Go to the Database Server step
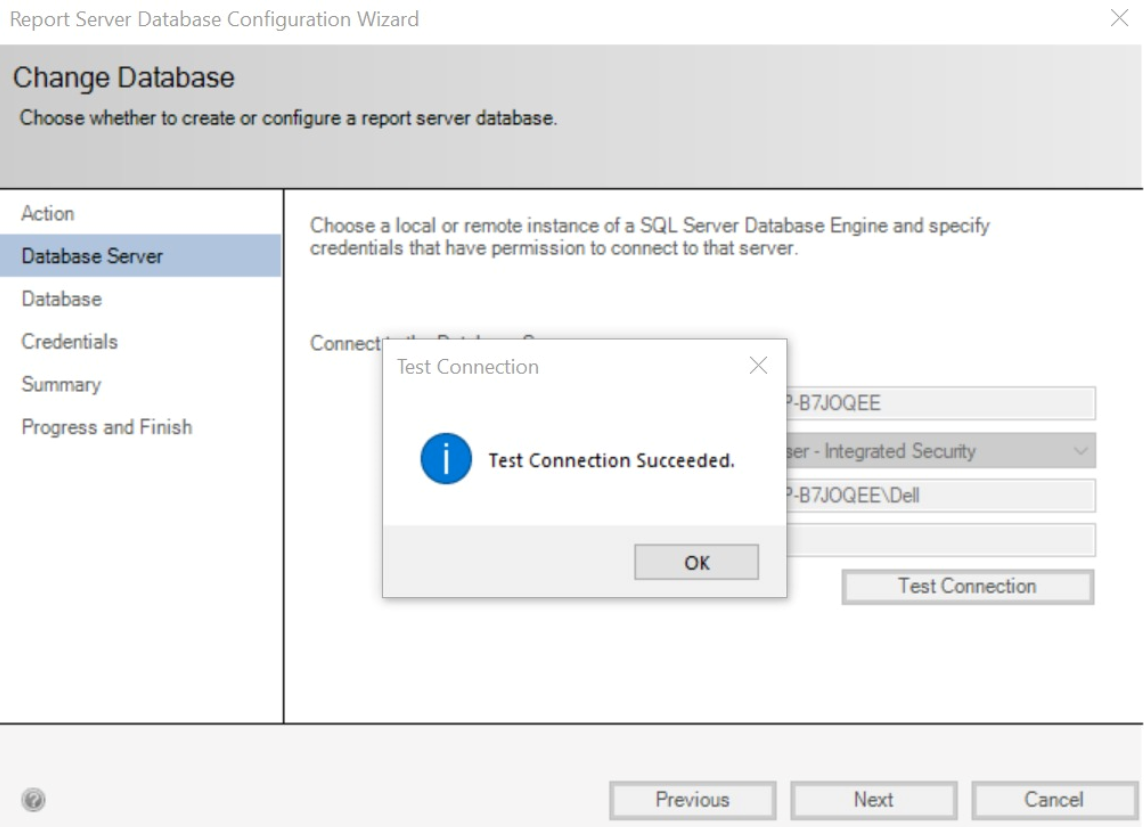This screenshot has width=1144, height=827. click(92, 256)
